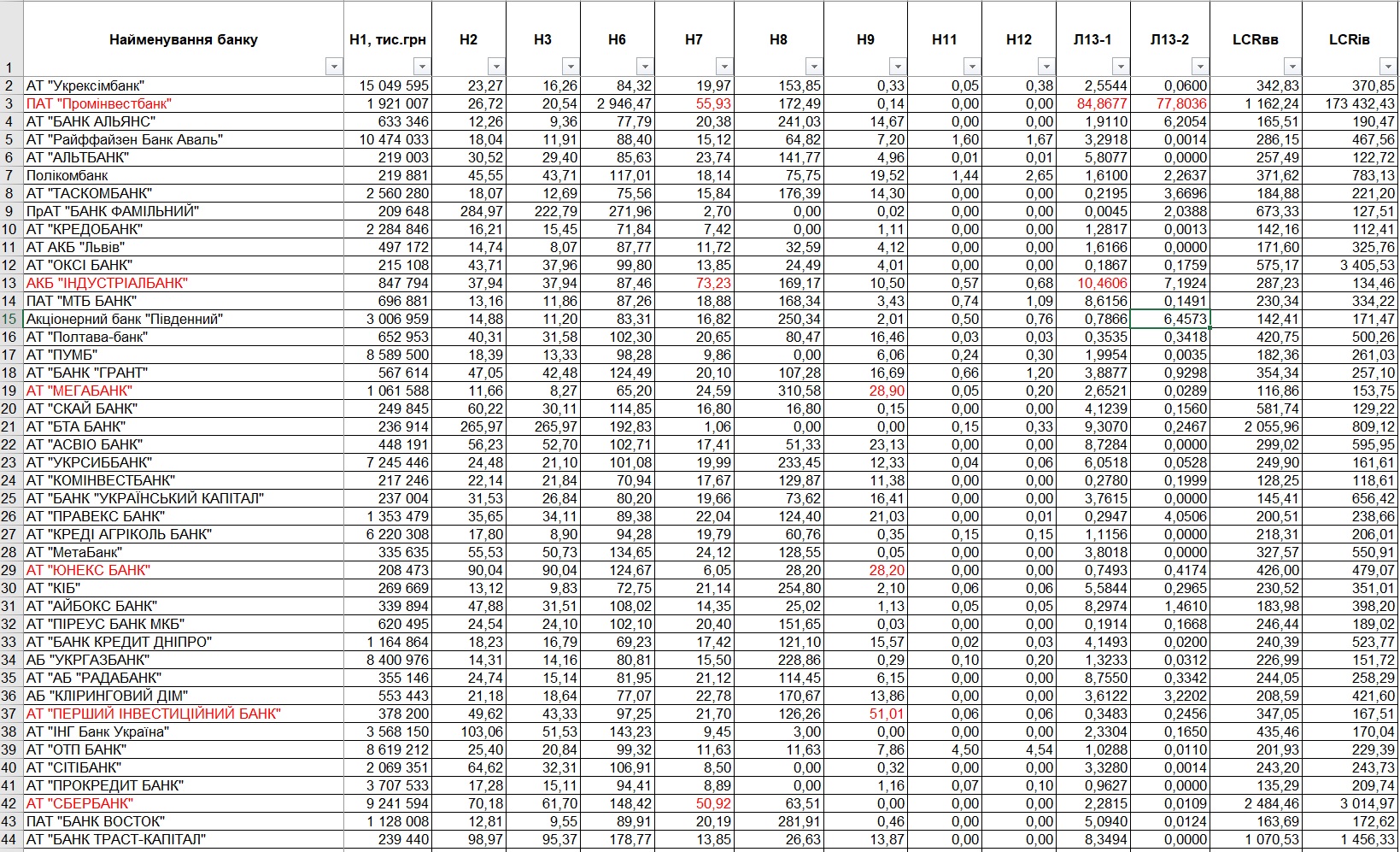Viewport: 1400px width, 852px height.
Task: Select the red Л13-1 value 84,8677
Action: (x=1093, y=103)
